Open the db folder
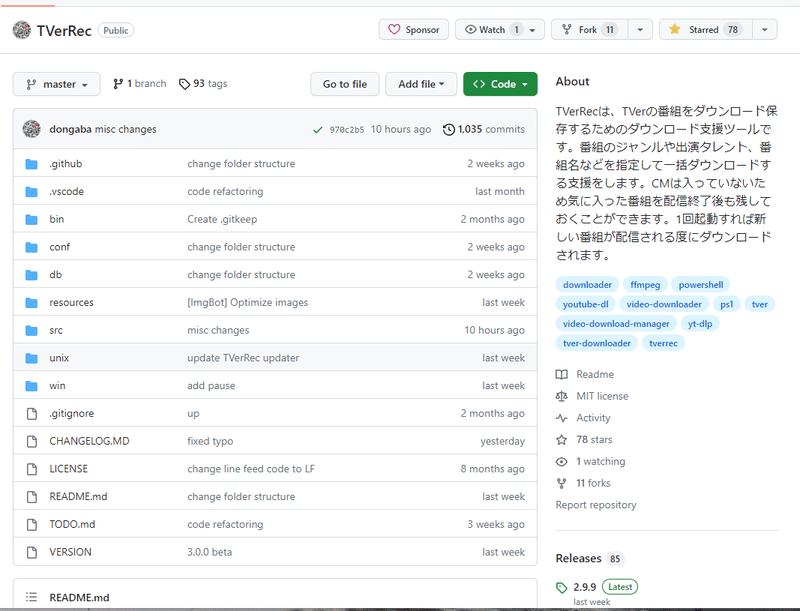Screen dimensions: 800x611 (56, 275)
